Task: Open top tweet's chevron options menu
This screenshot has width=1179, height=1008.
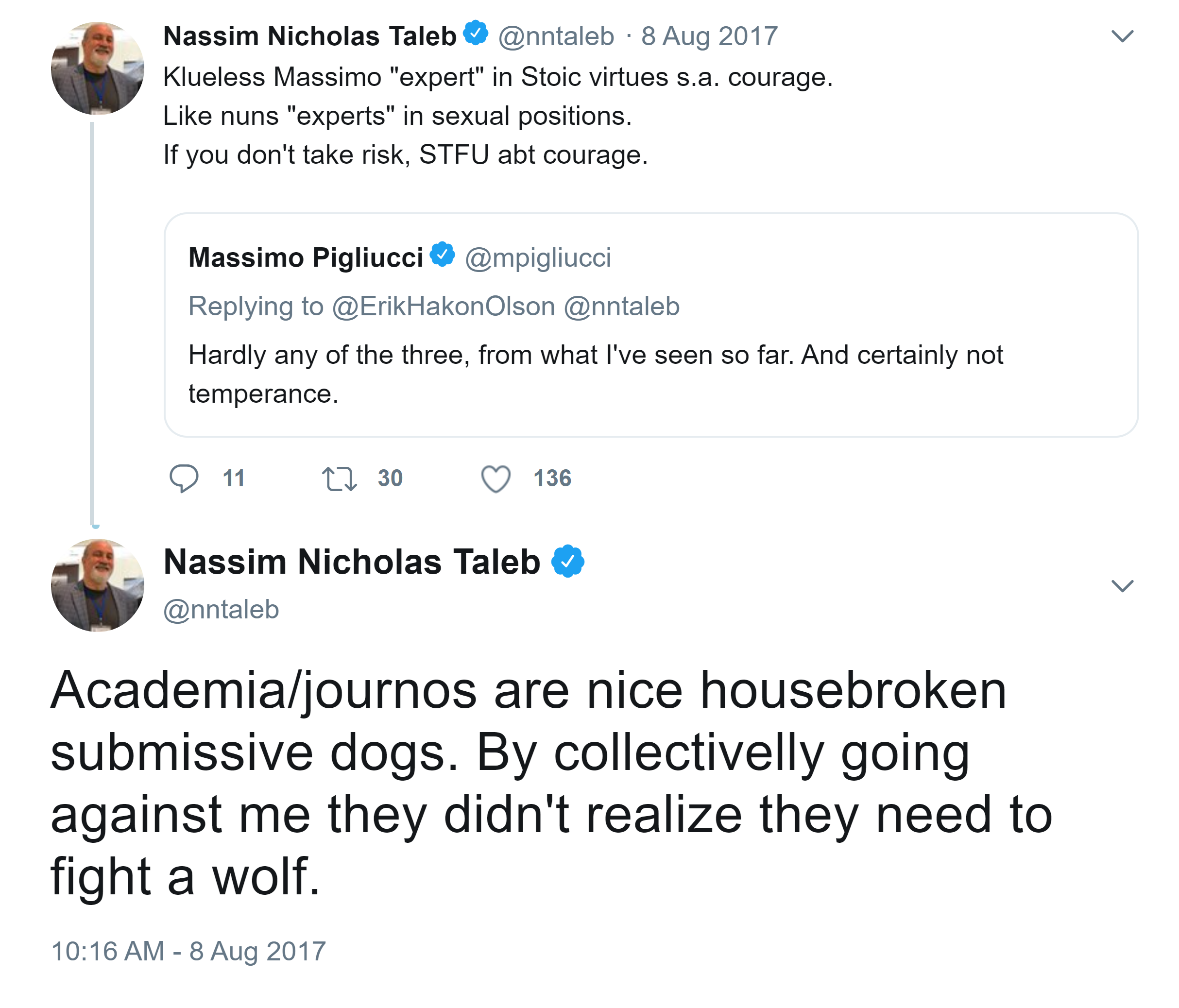Action: coord(1122,36)
